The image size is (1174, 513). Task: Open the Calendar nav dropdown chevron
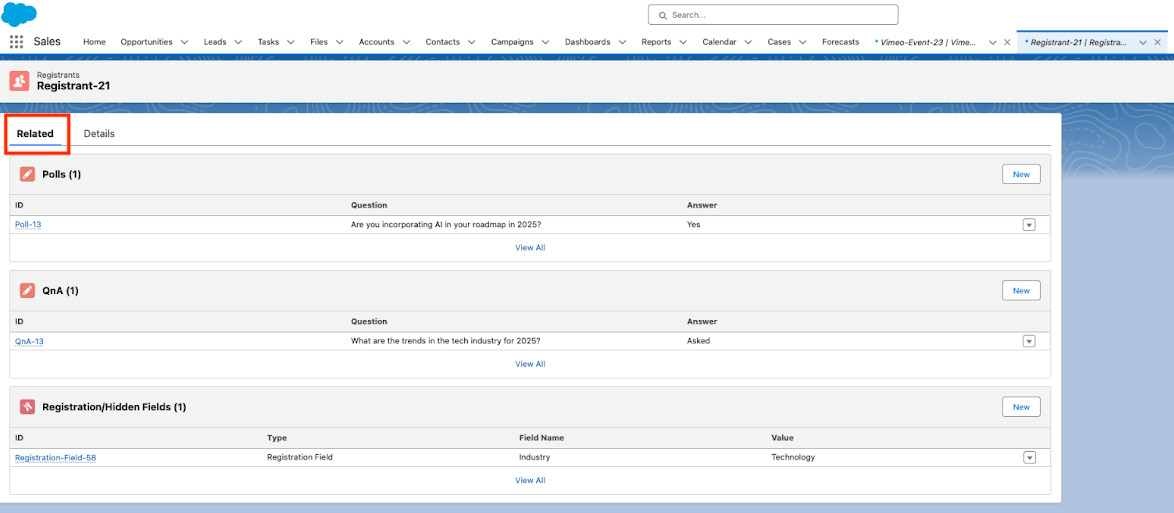point(748,43)
